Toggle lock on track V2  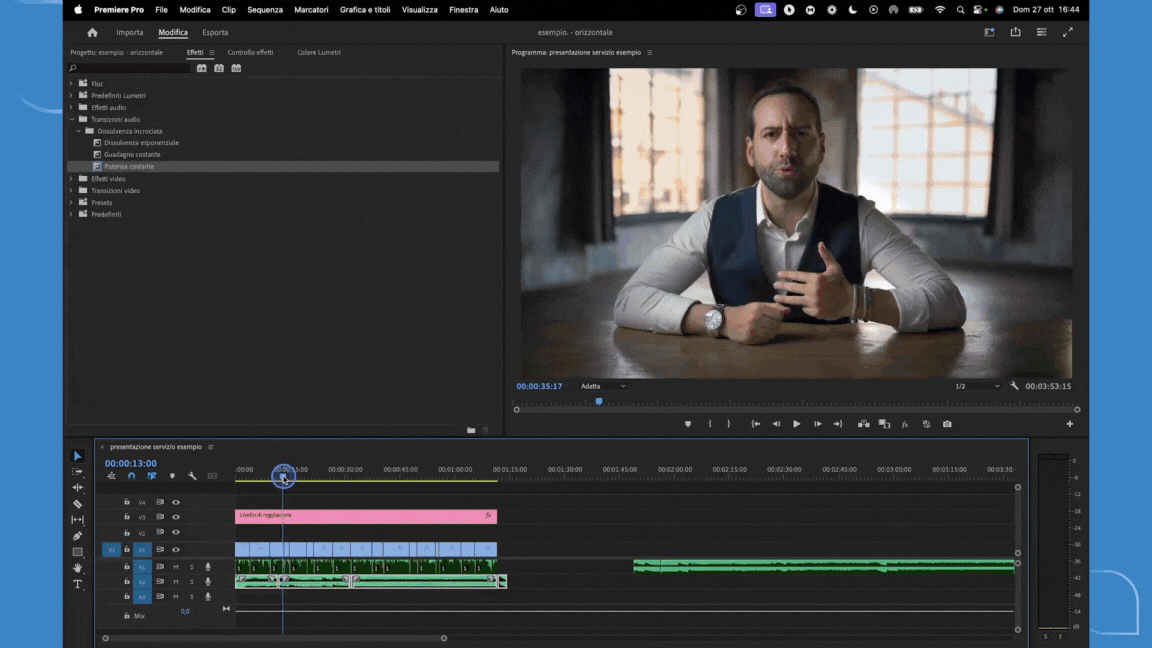point(127,533)
